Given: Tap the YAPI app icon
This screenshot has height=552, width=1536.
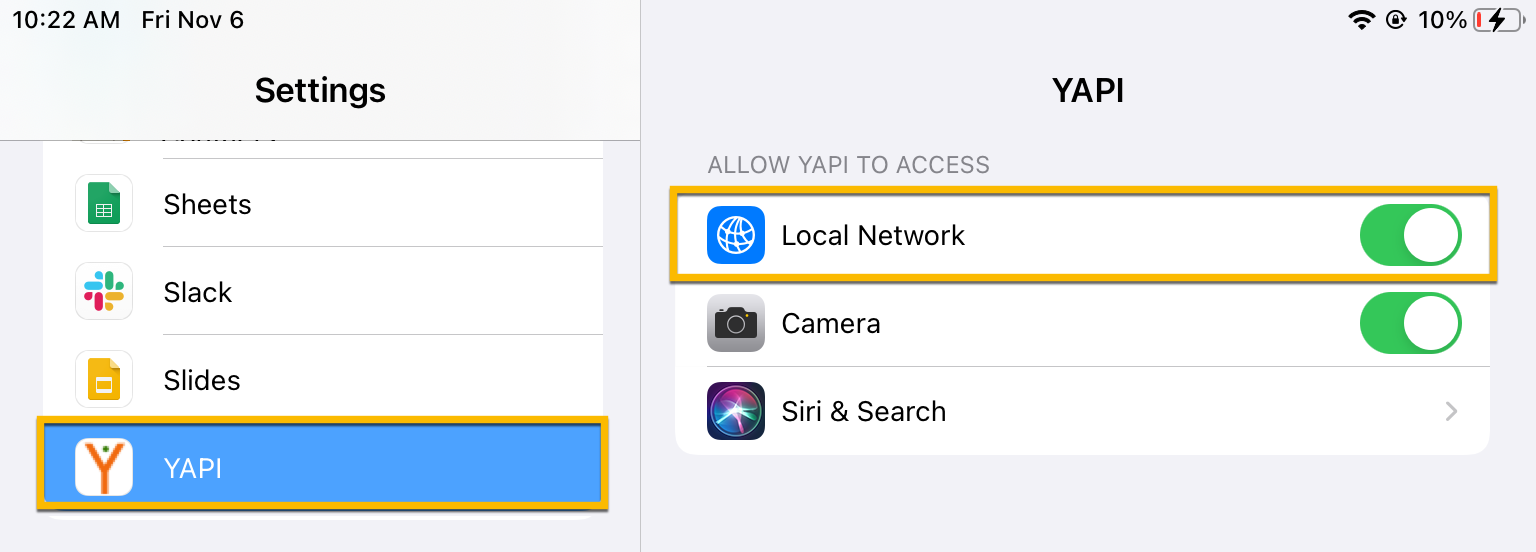Looking at the screenshot, I should (104, 467).
